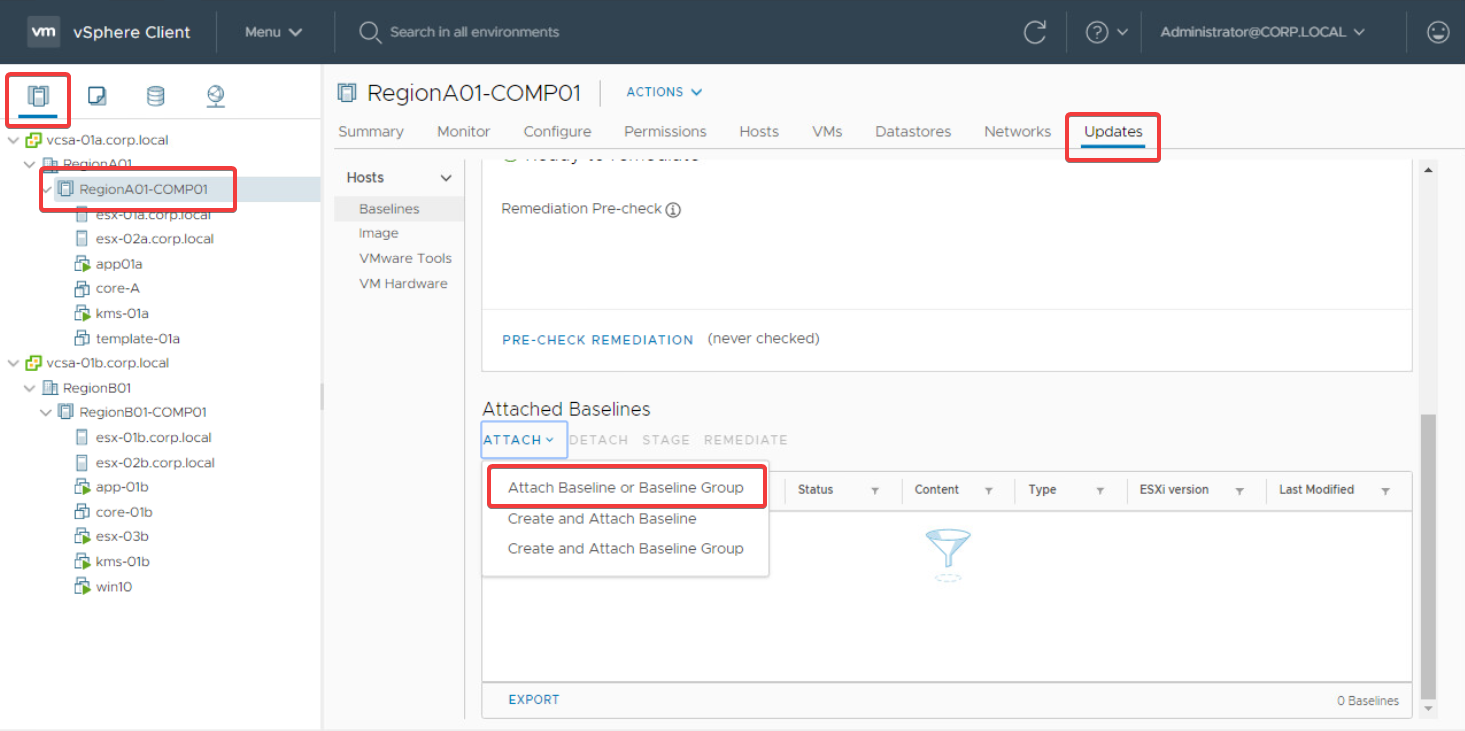Collapse the Hosts section in Updates sidebar

click(446, 178)
